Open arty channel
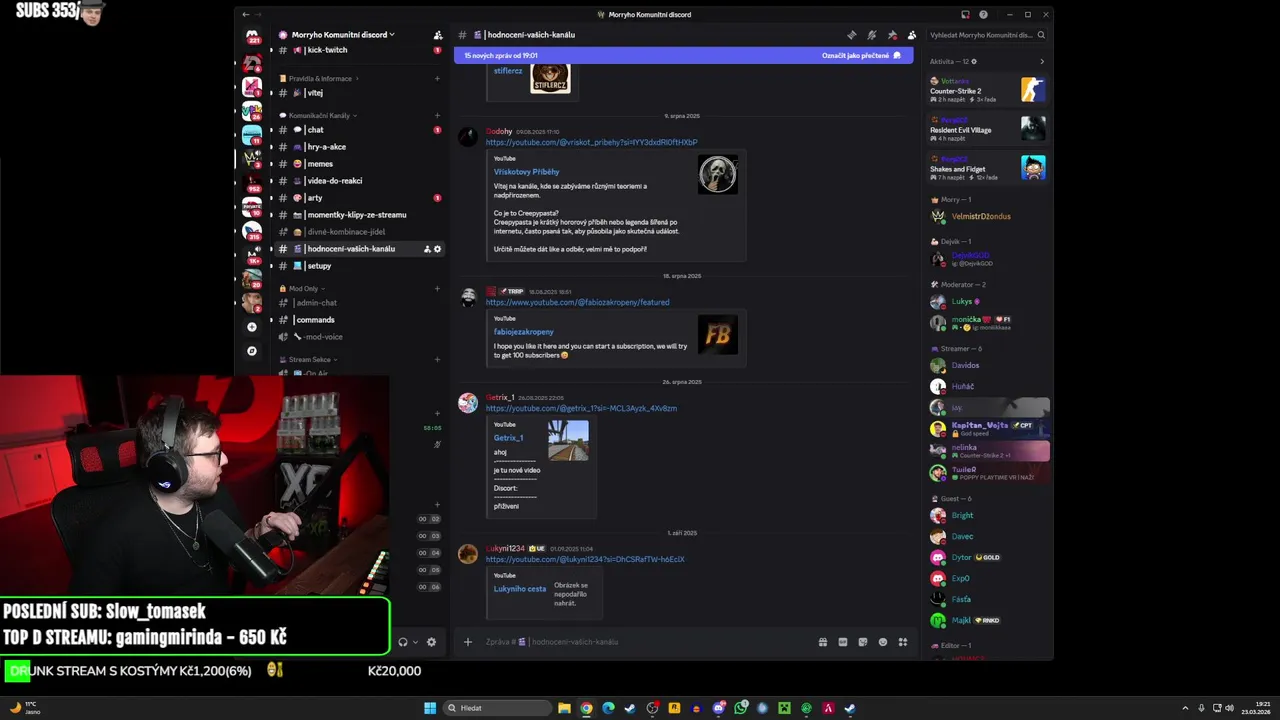 tap(358, 198)
